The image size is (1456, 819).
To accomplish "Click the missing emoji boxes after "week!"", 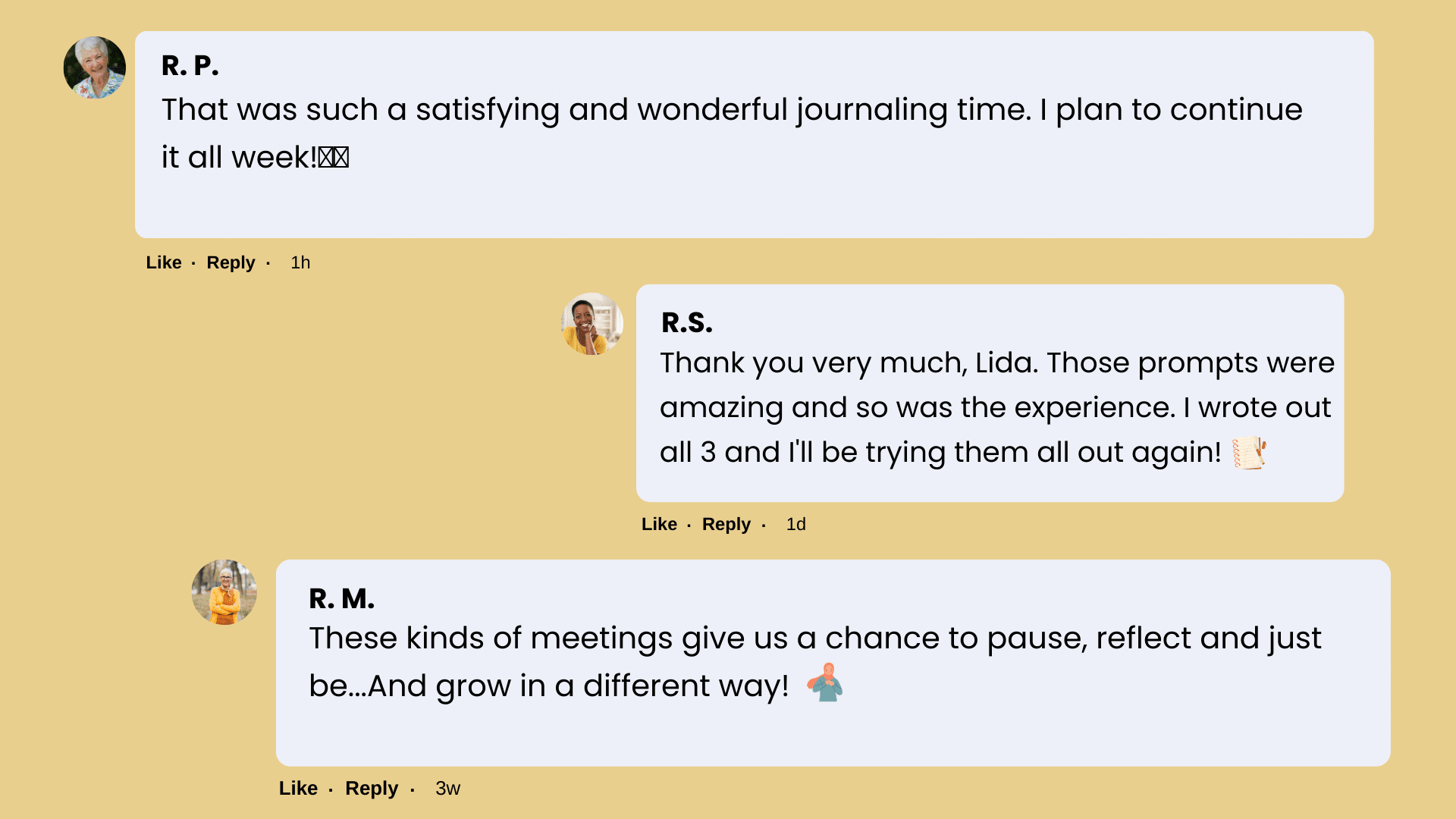I will click(x=334, y=158).
